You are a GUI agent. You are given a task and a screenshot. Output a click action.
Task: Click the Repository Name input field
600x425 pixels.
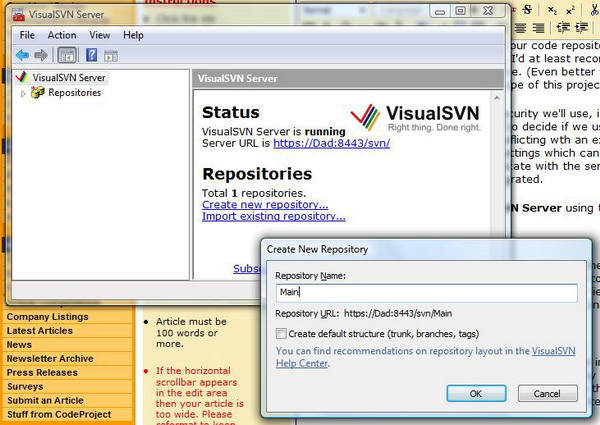426,293
